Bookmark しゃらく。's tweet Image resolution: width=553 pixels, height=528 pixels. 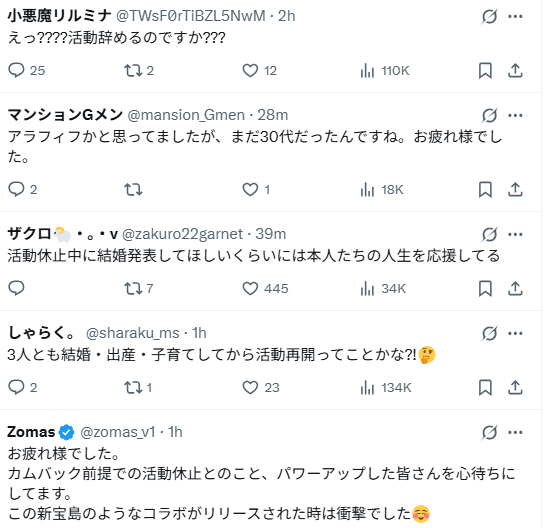click(485, 388)
